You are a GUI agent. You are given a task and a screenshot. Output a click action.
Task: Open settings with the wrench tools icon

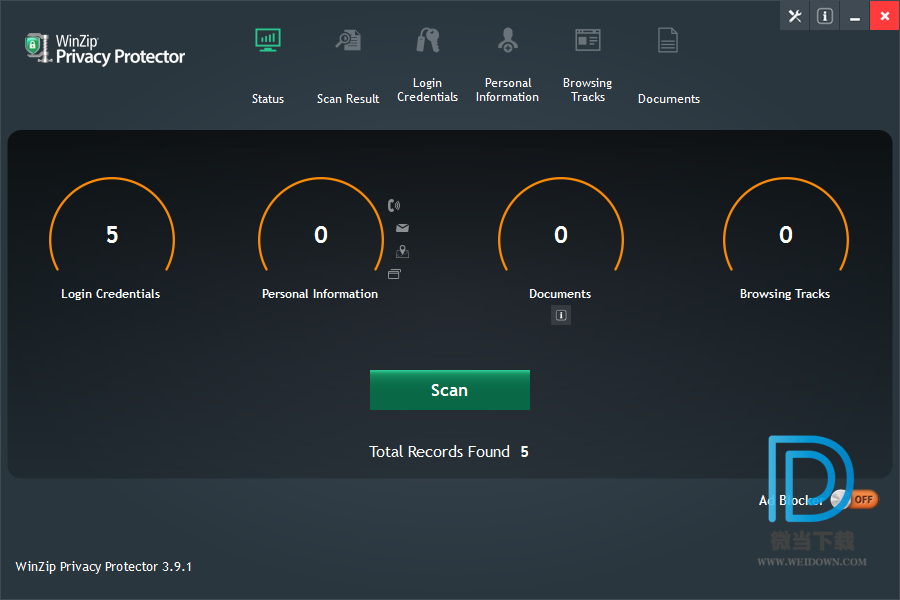coord(795,16)
